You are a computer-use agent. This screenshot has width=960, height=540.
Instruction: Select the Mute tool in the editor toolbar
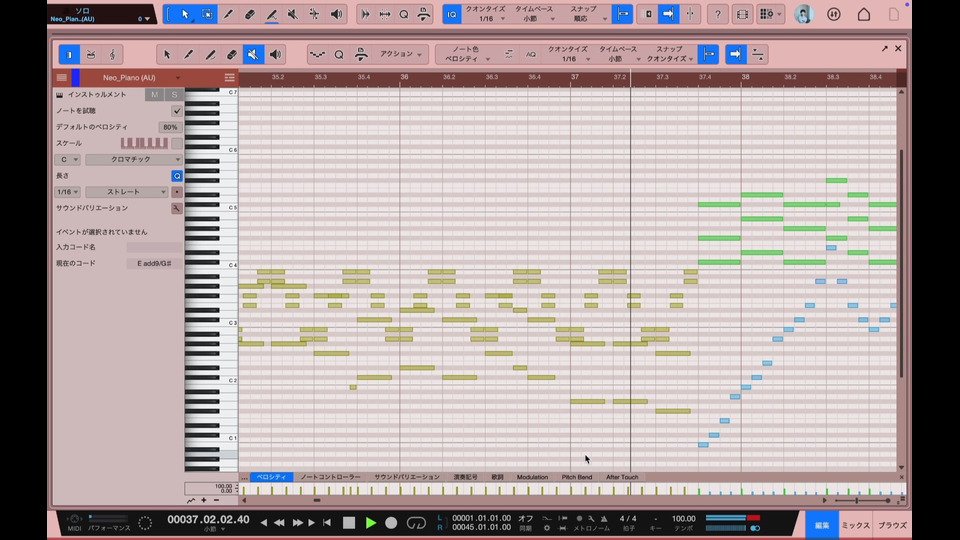coord(253,54)
